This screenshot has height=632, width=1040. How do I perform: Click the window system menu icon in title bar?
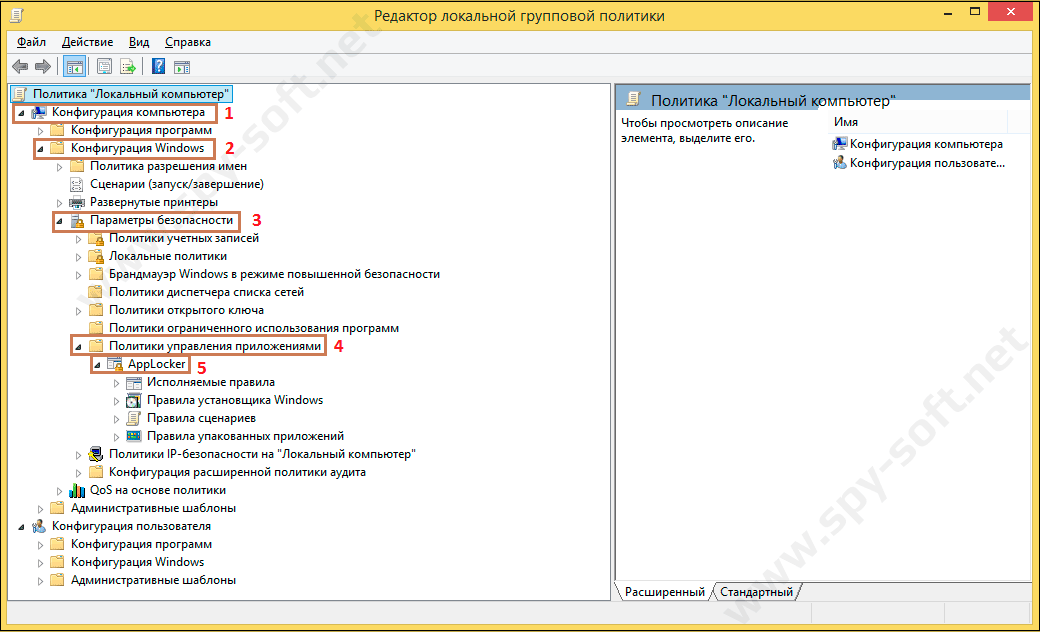[x=17, y=15]
